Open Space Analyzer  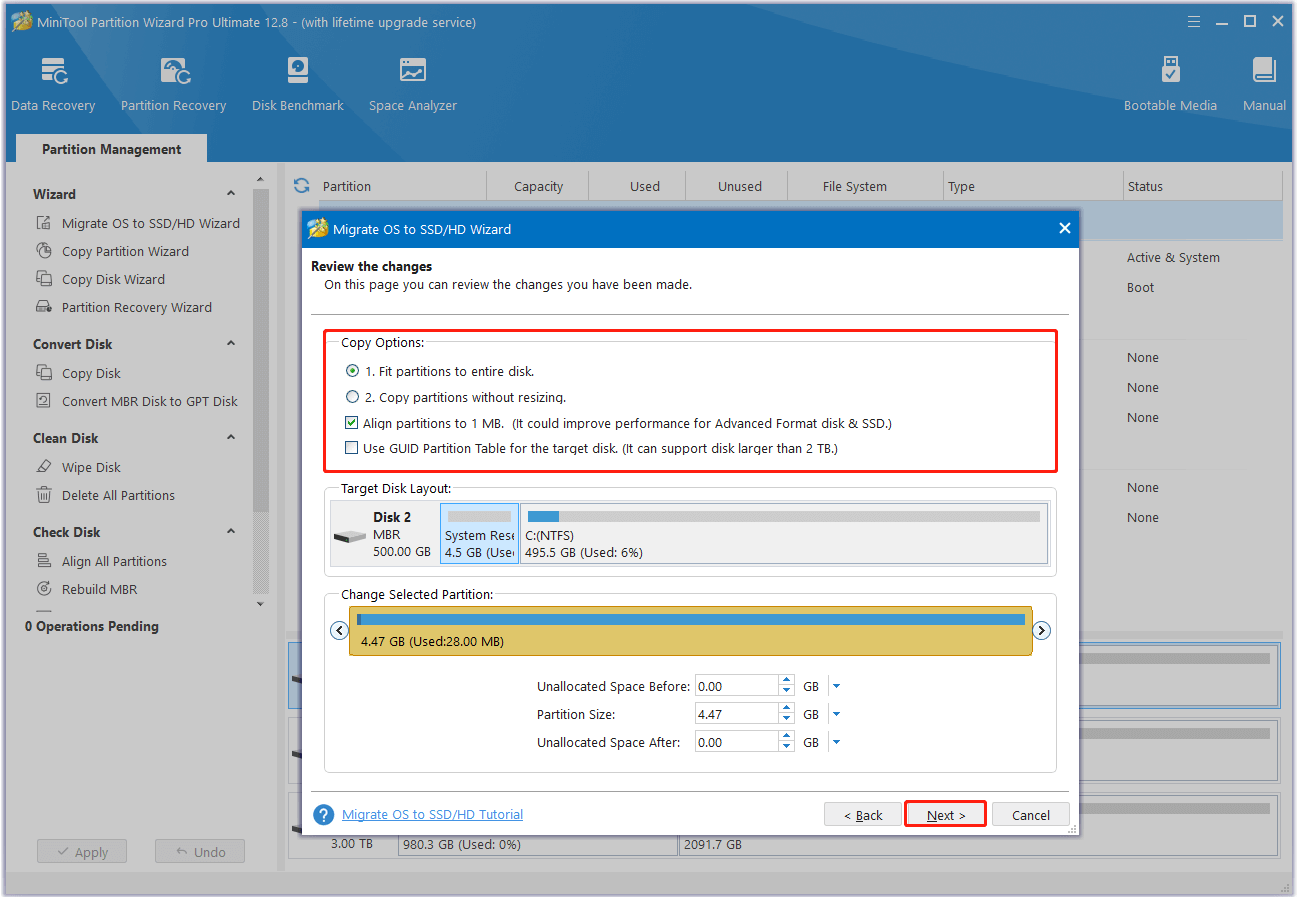point(412,85)
